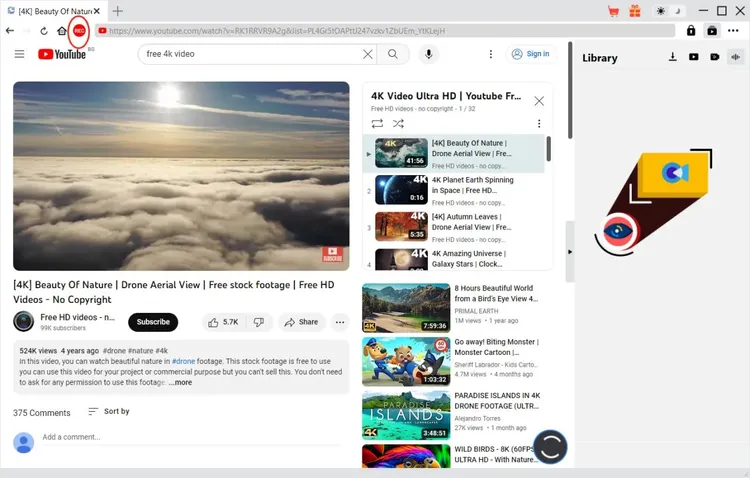The height and width of the screenshot is (478, 750).
Task: Click the Sign in button
Action: 530,54
